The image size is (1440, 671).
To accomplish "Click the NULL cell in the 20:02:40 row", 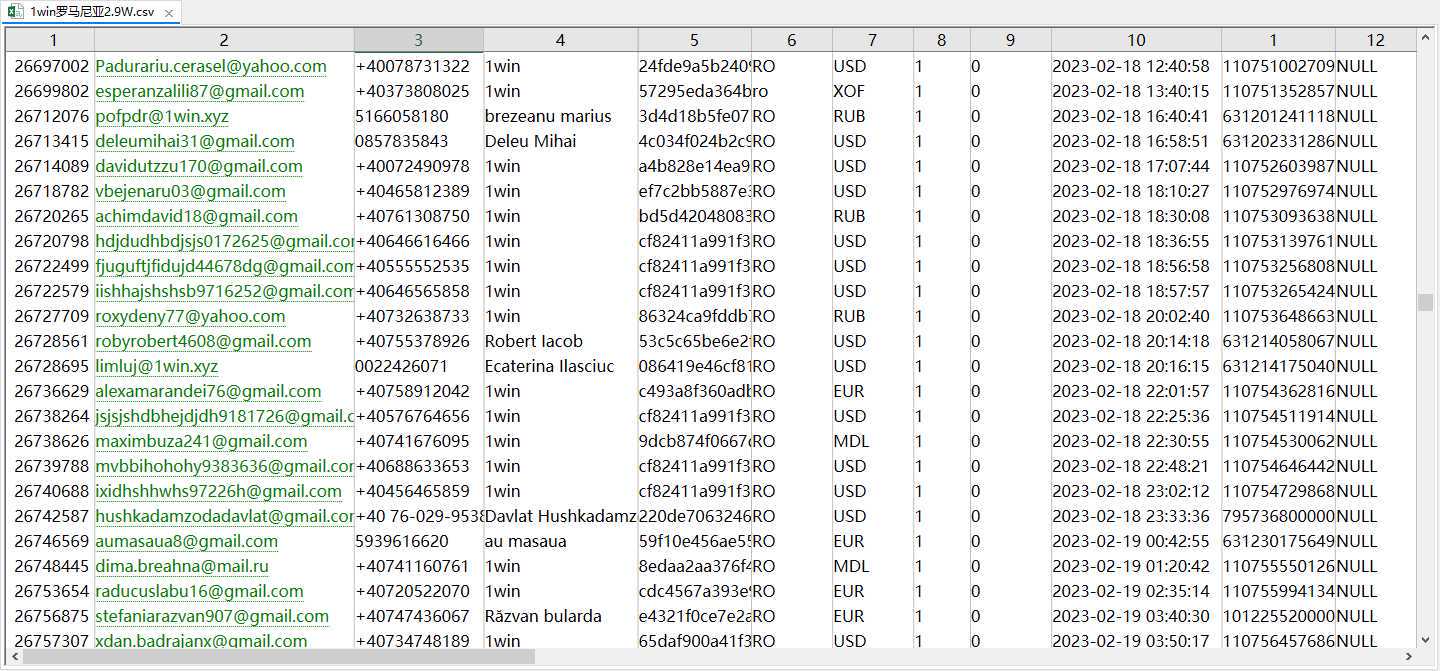I will pos(1376,316).
